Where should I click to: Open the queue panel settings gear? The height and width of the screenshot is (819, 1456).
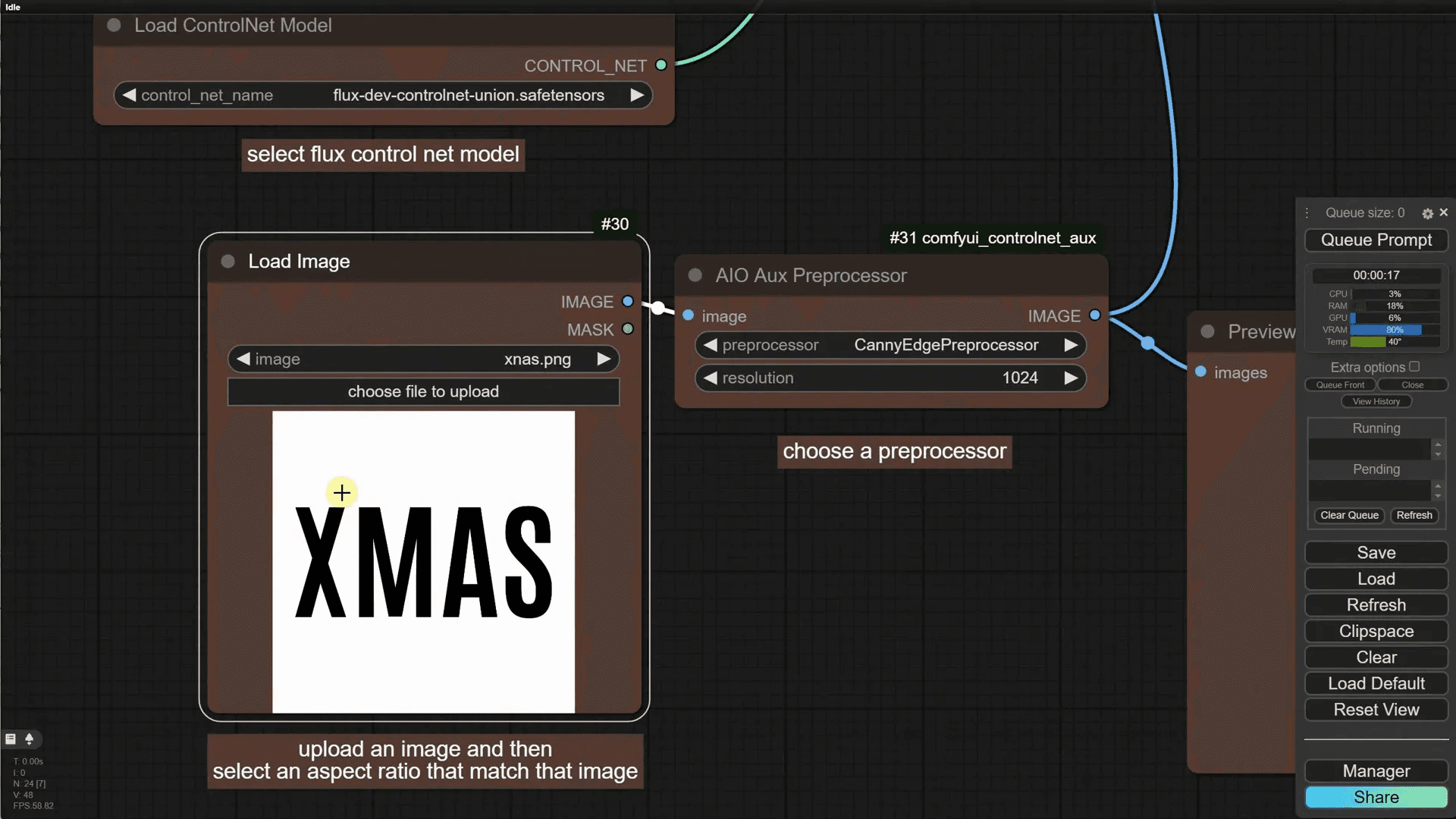1427,214
